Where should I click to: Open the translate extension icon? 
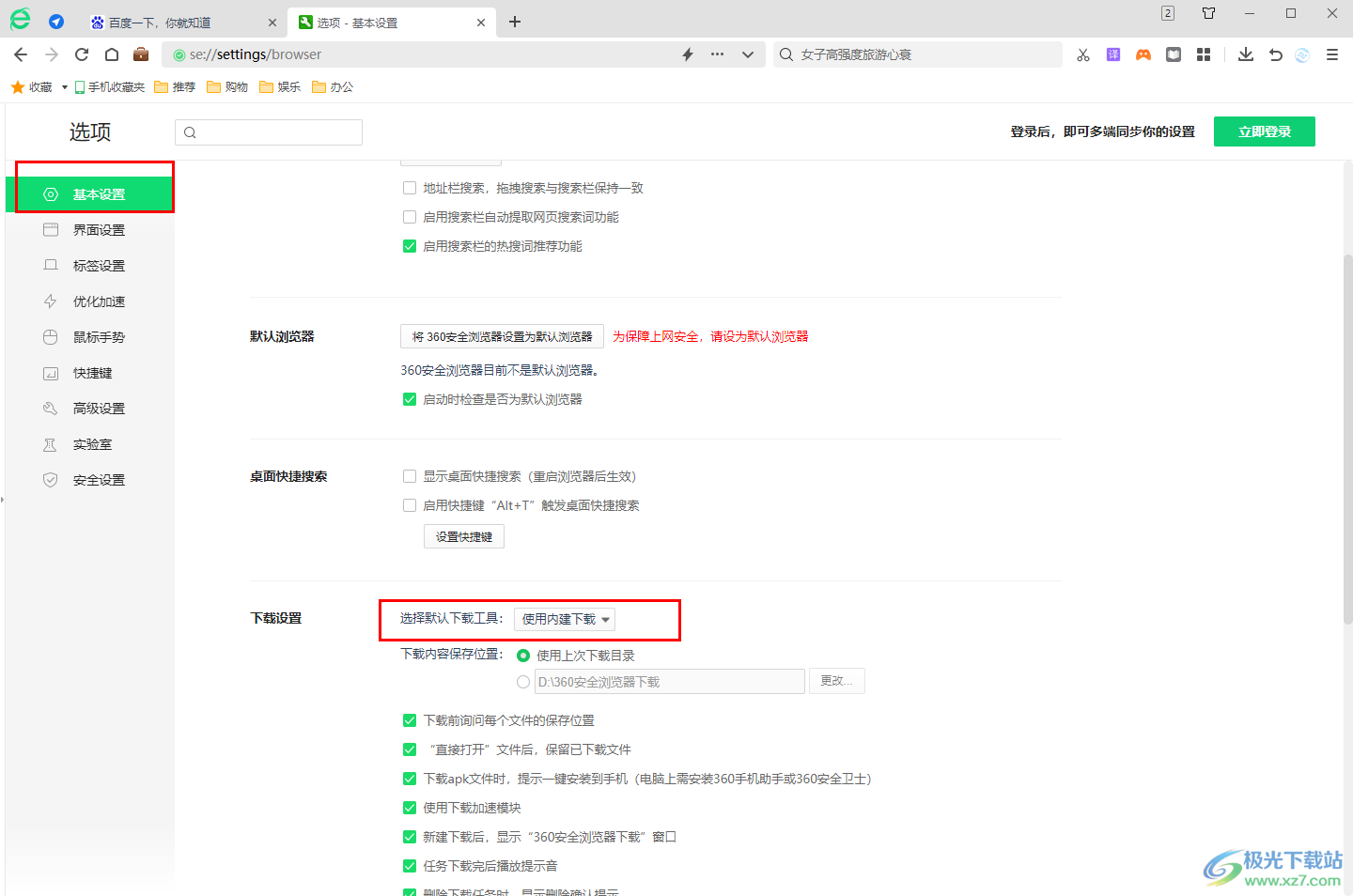[x=1113, y=54]
